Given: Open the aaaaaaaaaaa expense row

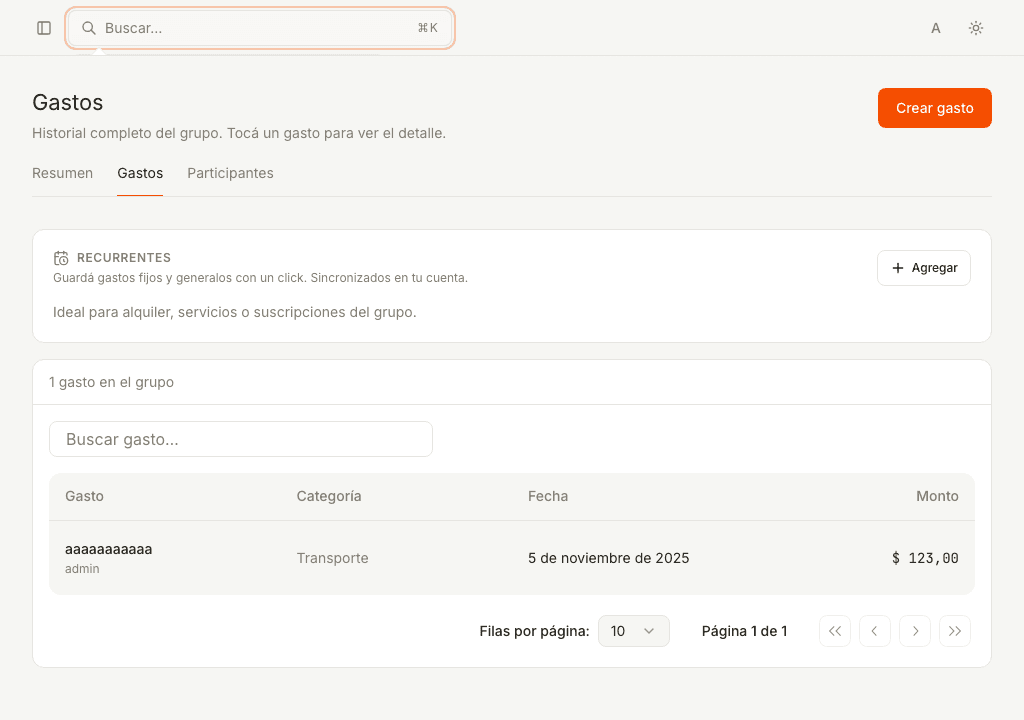Looking at the screenshot, I should (x=512, y=558).
